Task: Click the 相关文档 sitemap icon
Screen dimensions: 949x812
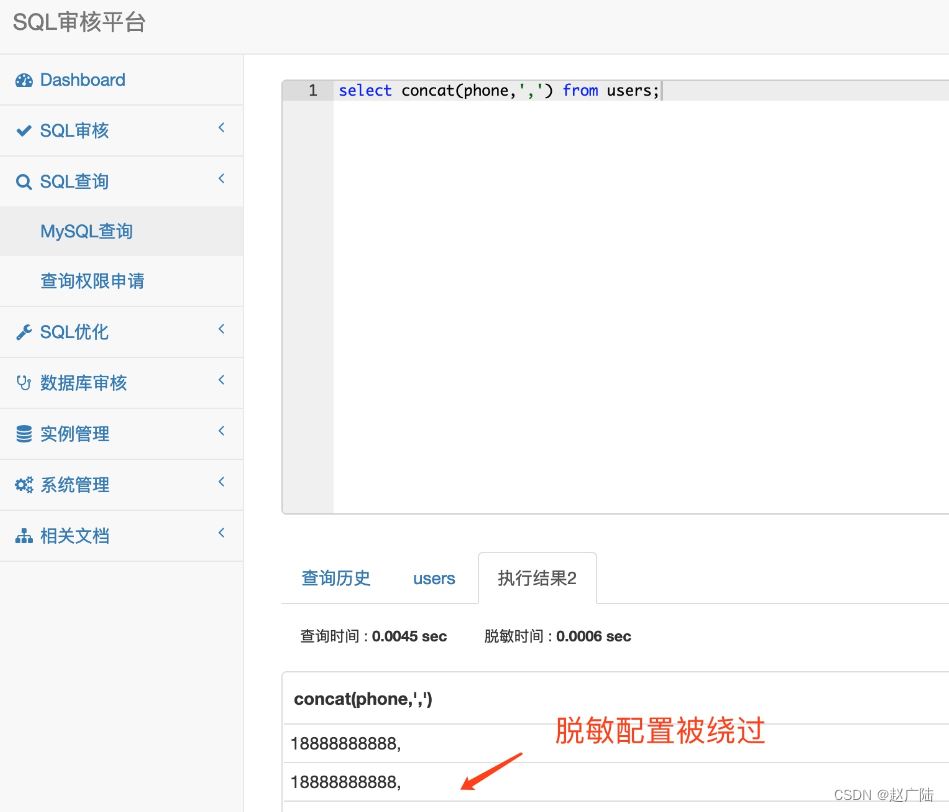Action: click(24, 536)
